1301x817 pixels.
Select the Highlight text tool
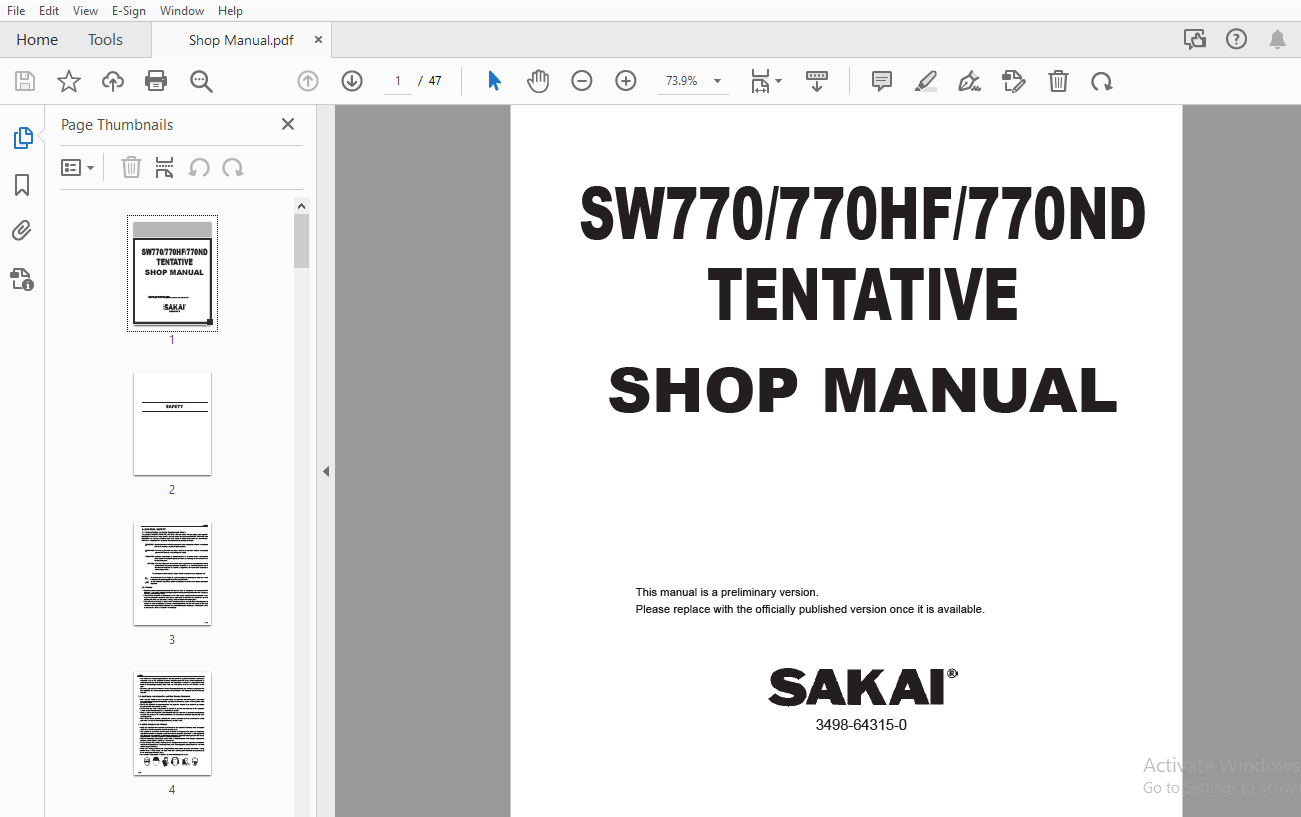(x=926, y=81)
